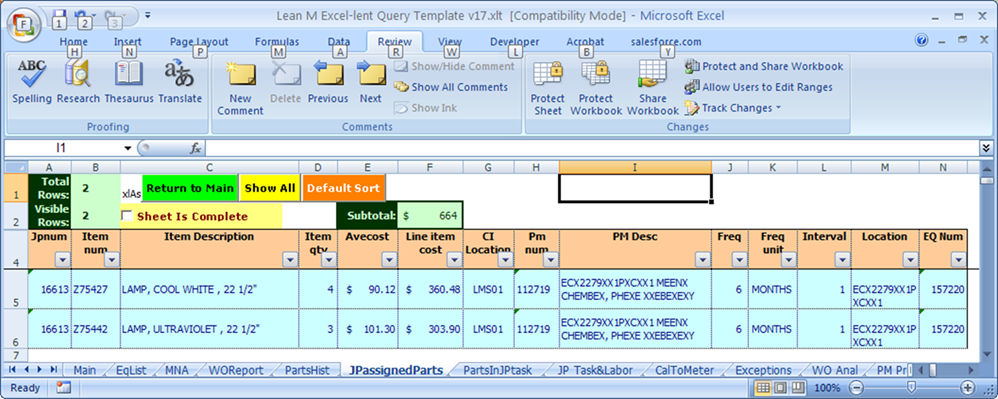Viewport: 998px width, 399px height.
Task: Expand the formula bar
Action: (986, 148)
